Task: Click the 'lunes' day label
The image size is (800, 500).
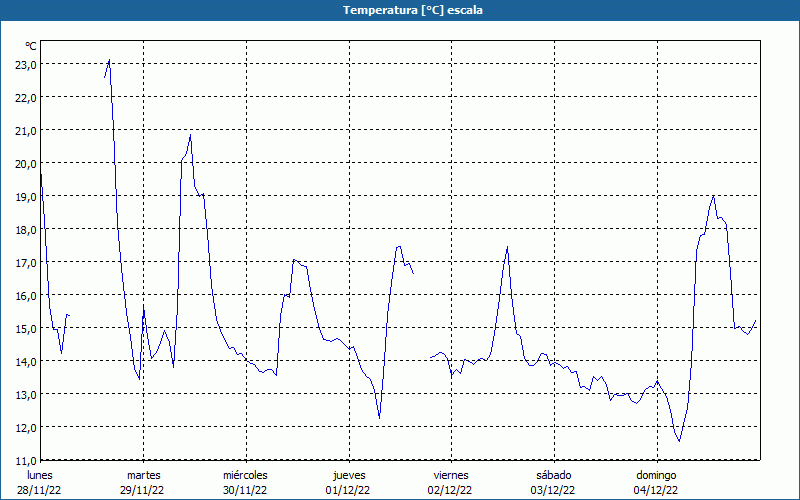Action: click(40, 475)
